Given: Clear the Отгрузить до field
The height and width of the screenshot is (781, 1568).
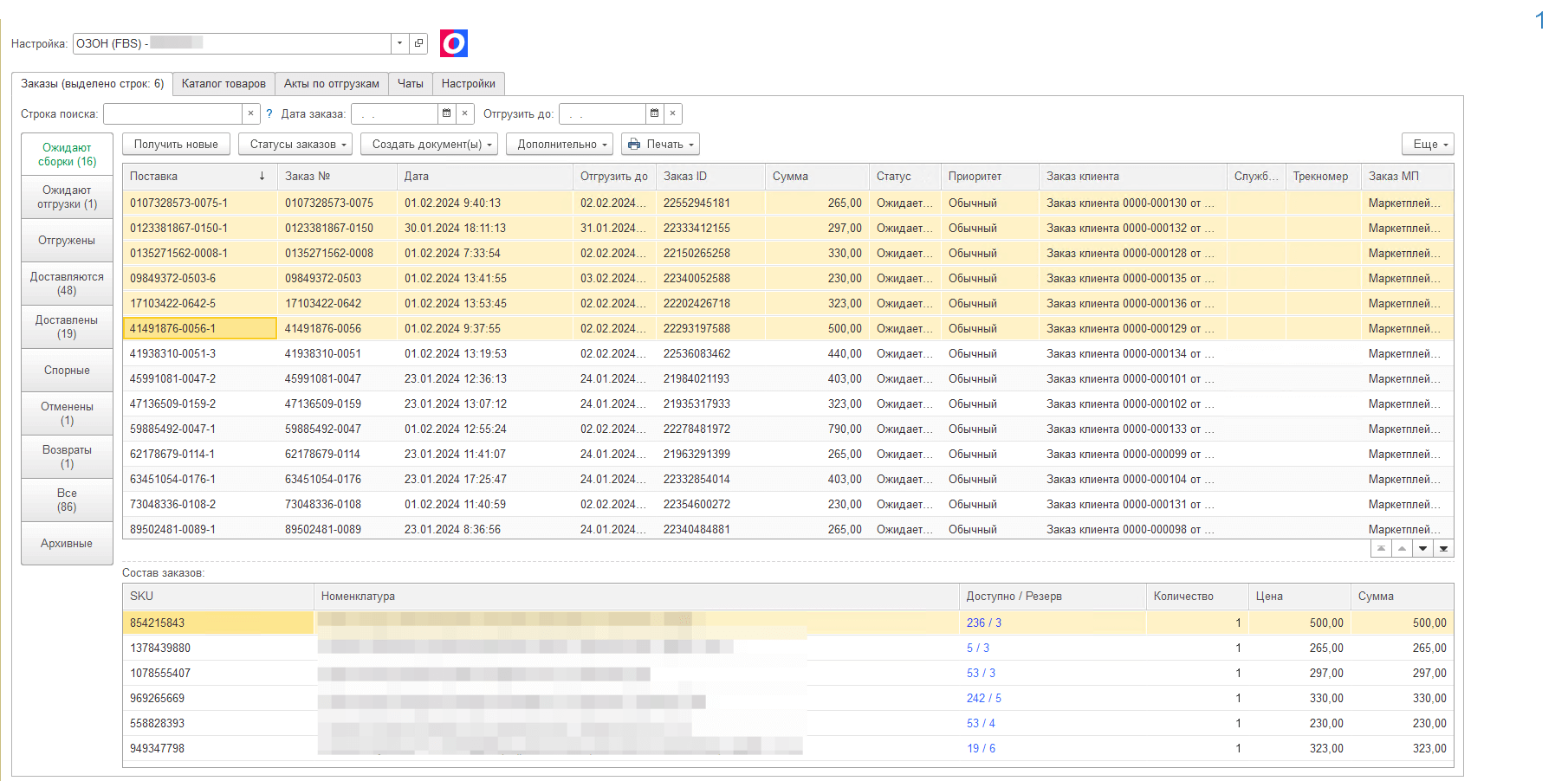Looking at the screenshot, I should (x=673, y=113).
